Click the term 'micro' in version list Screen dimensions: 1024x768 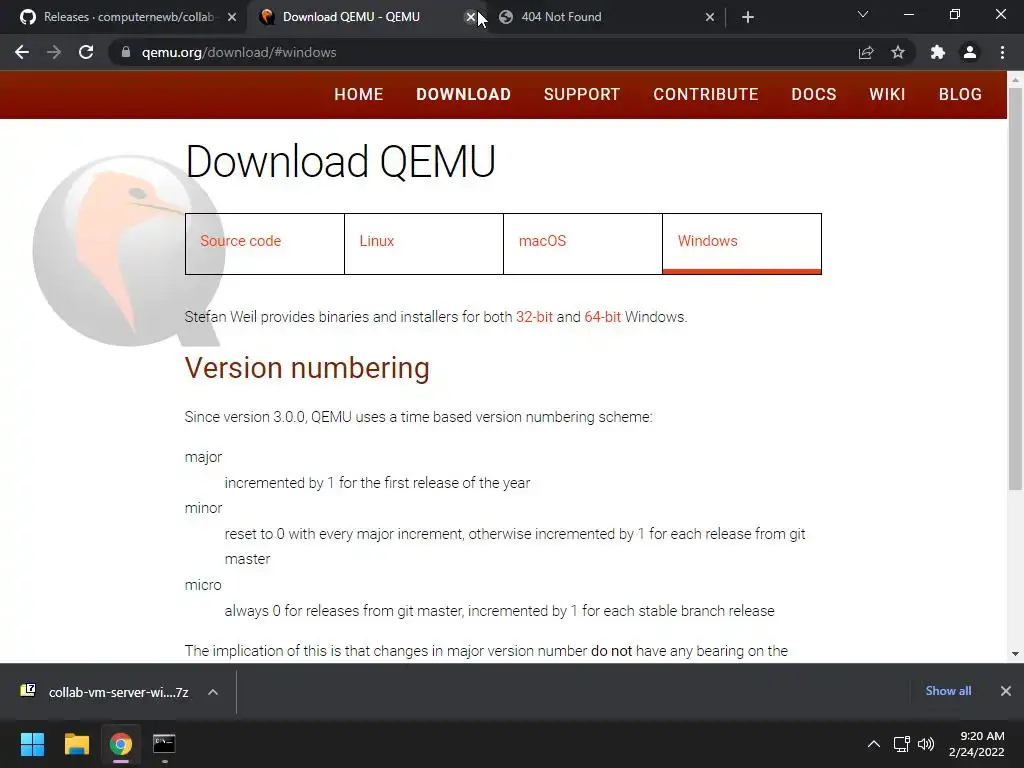click(x=203, y=585)
